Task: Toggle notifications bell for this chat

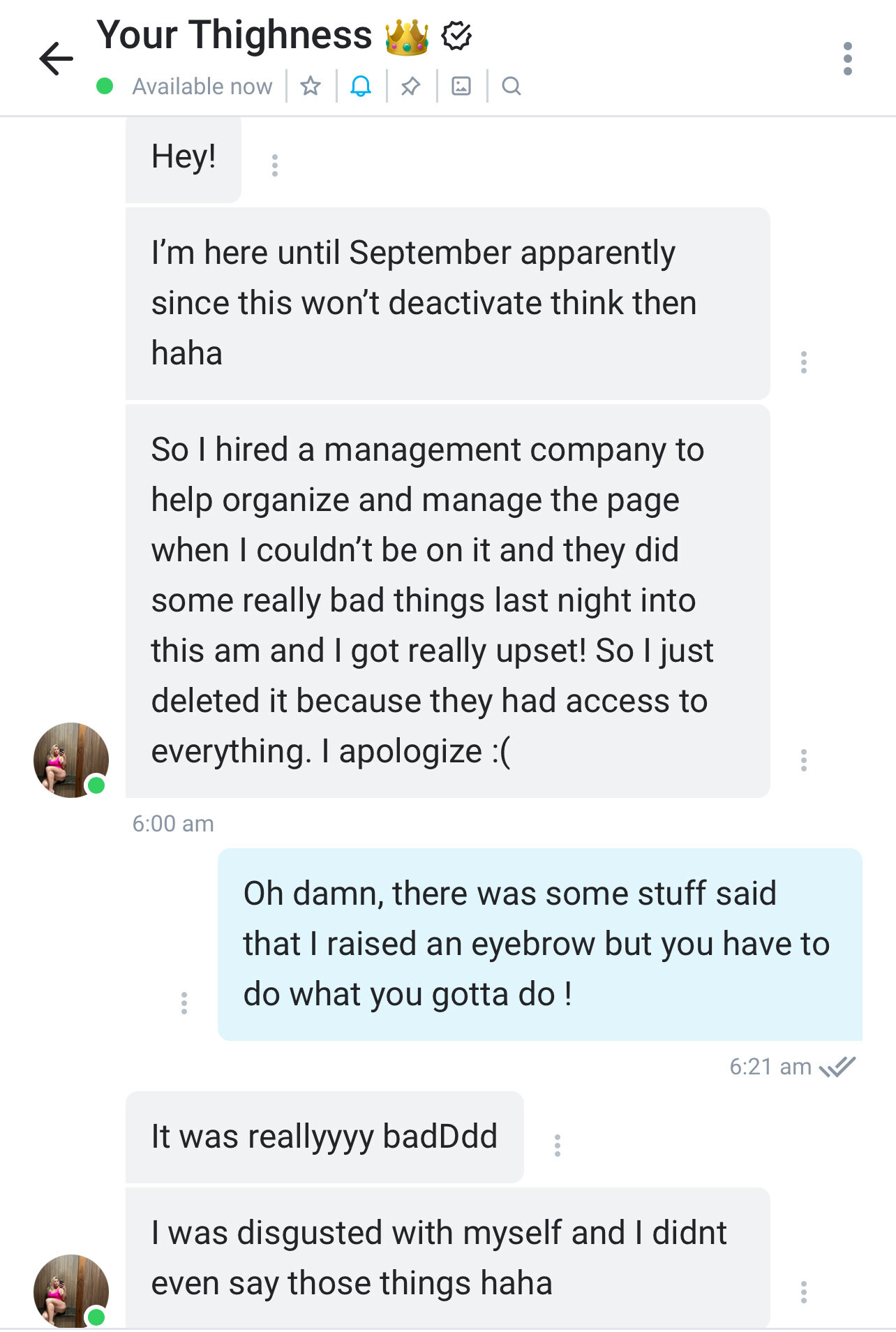Action: 361,86
